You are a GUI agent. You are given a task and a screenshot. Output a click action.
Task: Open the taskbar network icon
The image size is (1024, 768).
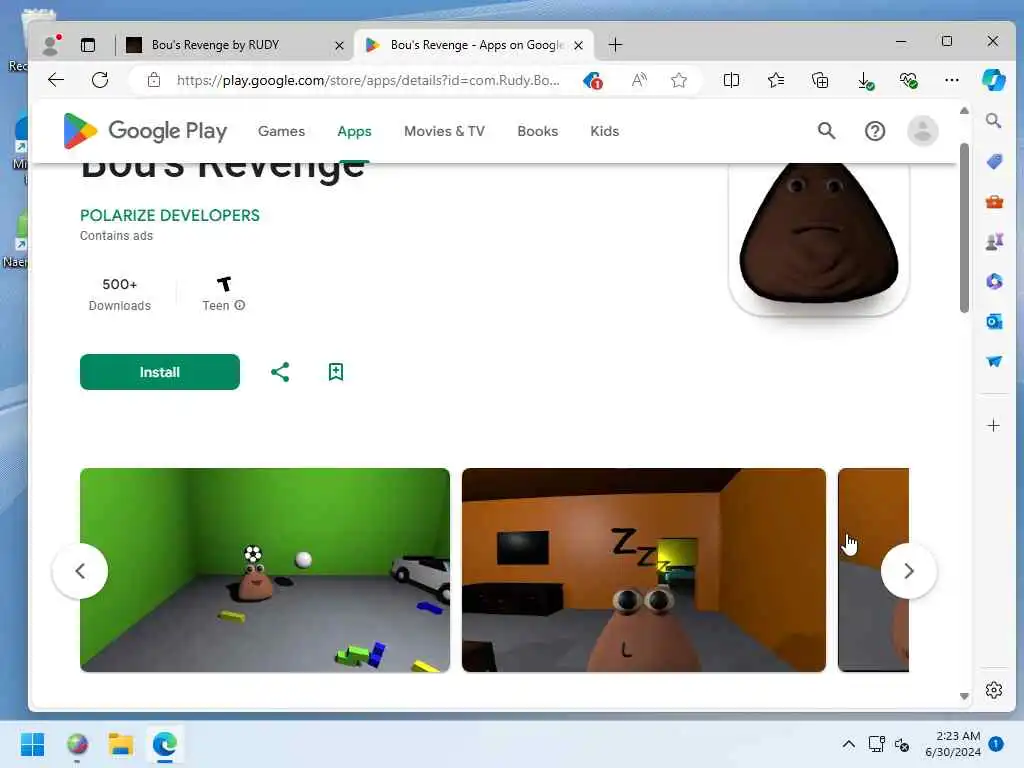(x=876, y=744)
